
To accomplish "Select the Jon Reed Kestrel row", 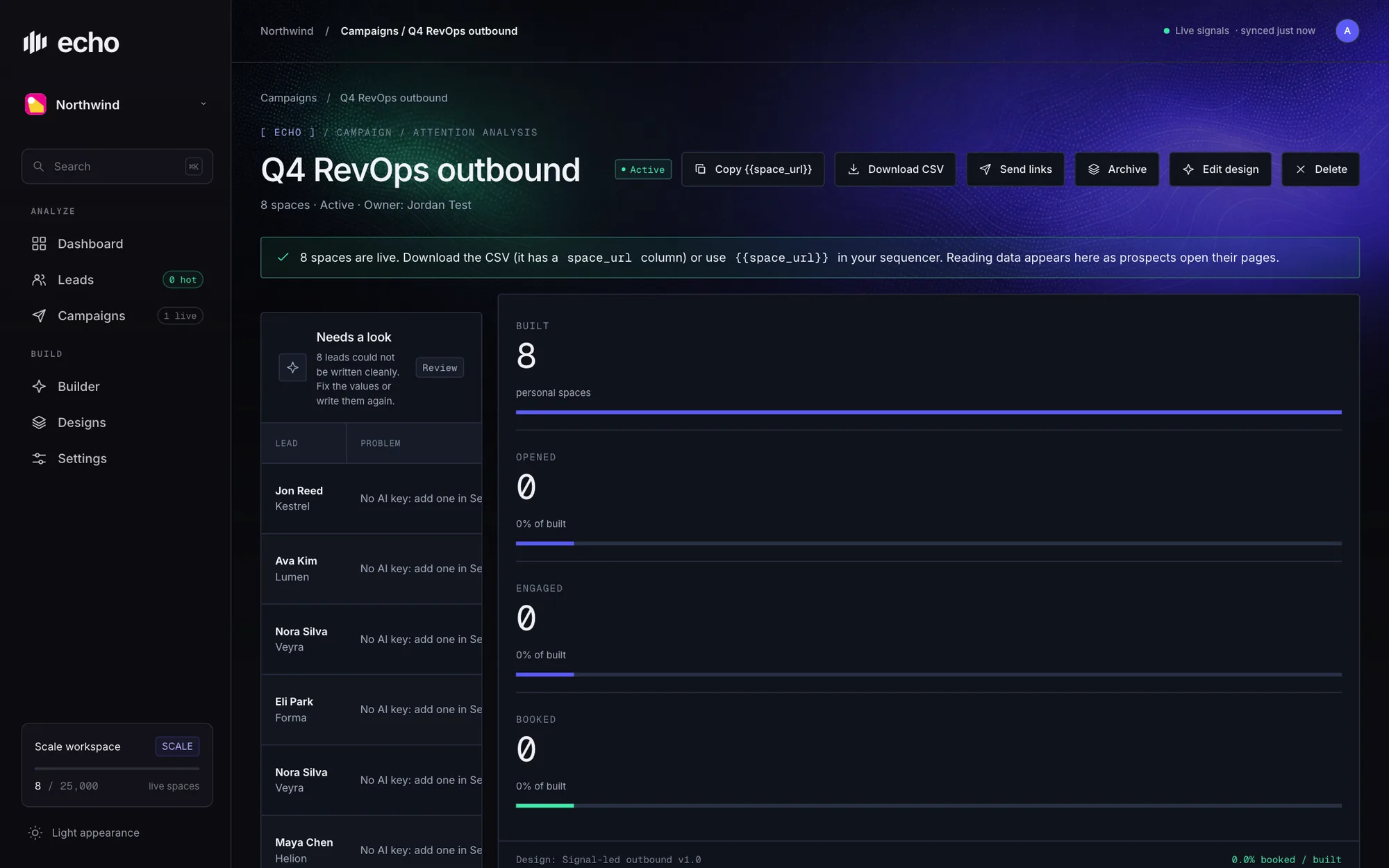I will click(x=372, y=499).
